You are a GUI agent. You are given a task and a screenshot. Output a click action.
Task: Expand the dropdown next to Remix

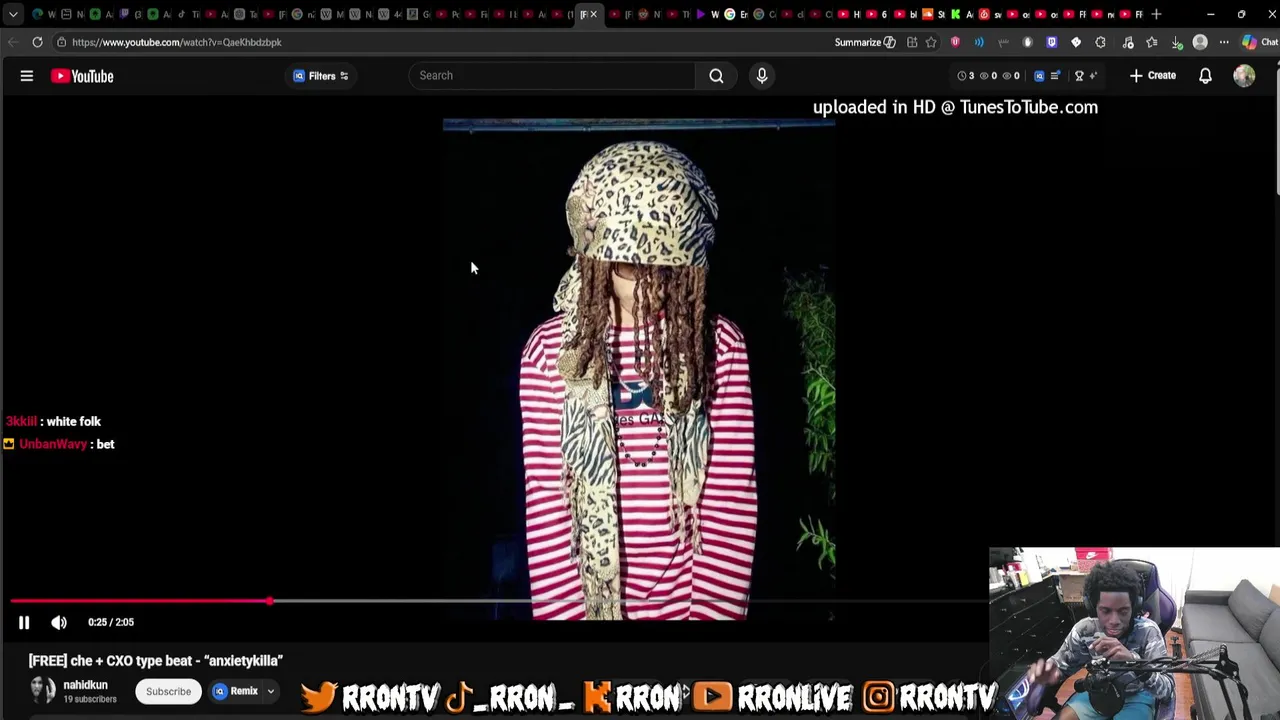(270, 691)
